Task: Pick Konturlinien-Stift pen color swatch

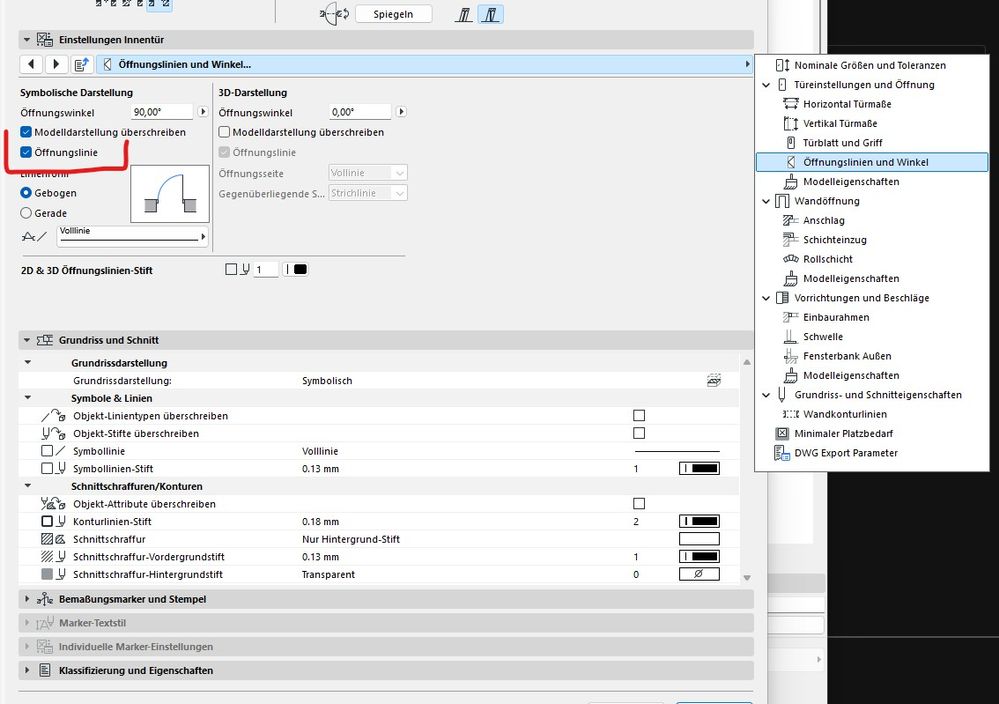Action: pos(699,521)
